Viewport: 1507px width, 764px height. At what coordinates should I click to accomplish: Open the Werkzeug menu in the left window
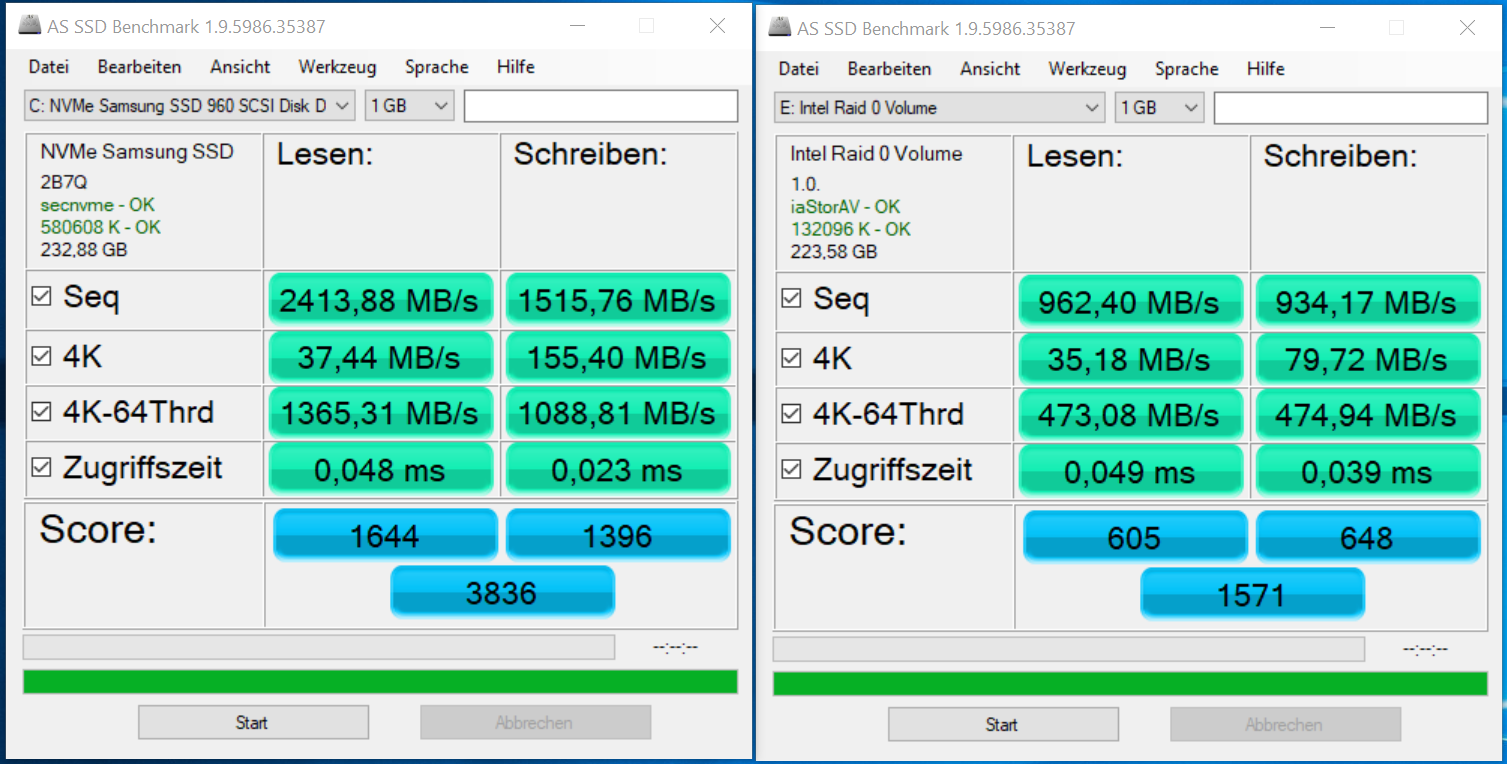coord(337,67)
